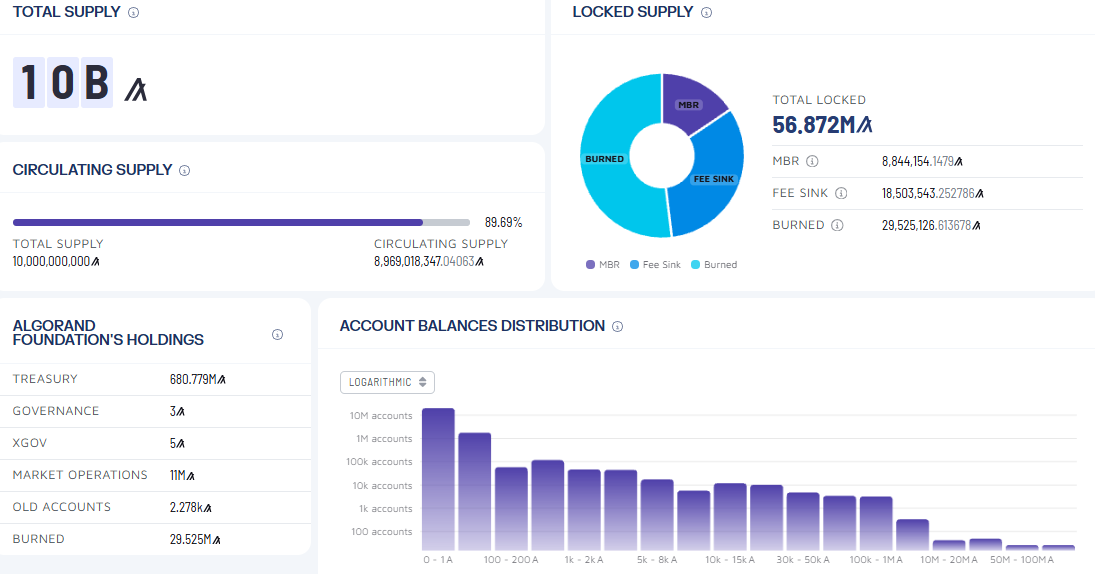Click the Treasury row value 680.779M
The image size is (1095, 574).
198,380
